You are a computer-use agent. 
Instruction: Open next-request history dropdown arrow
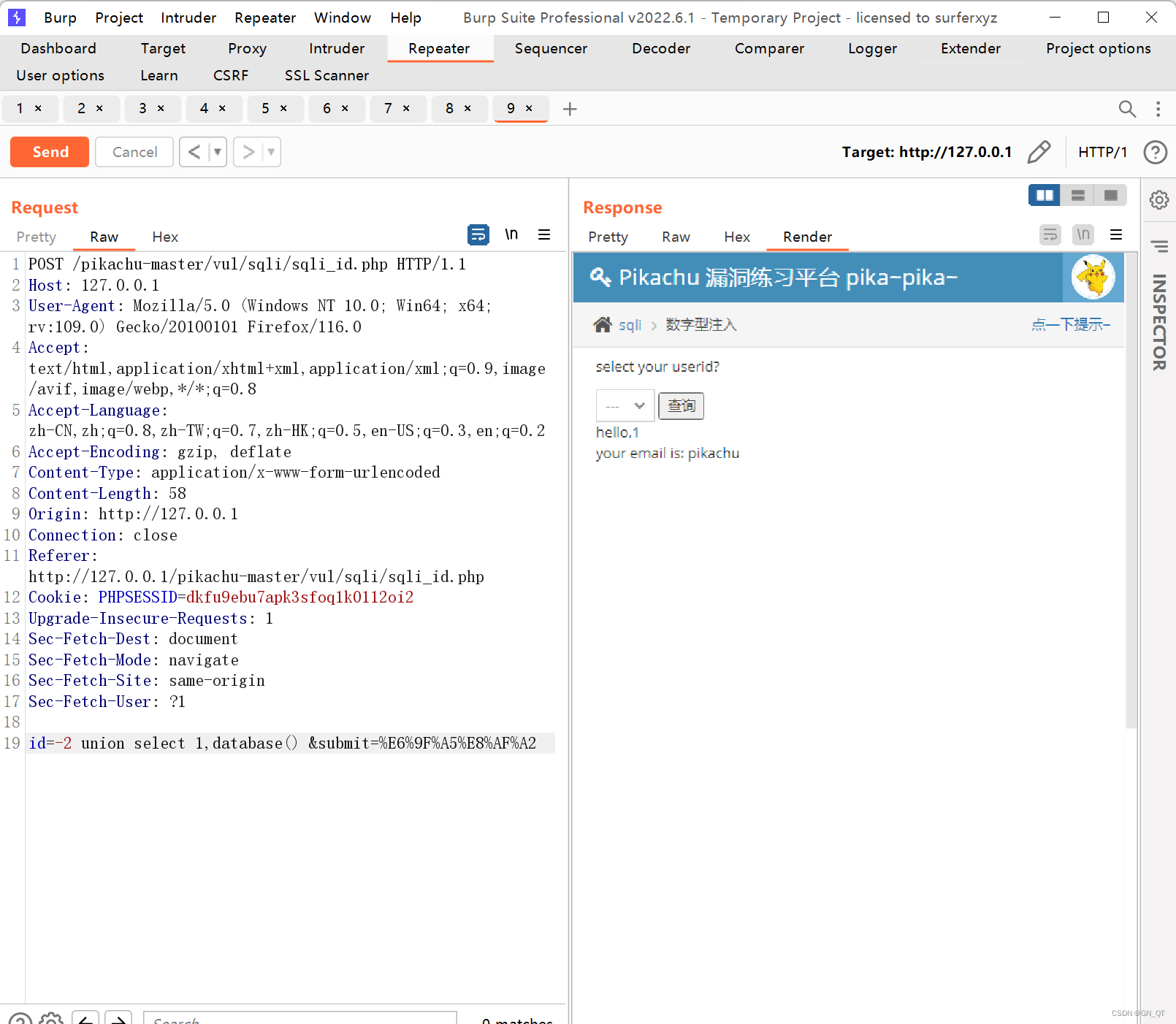click(x=271, y=152)
